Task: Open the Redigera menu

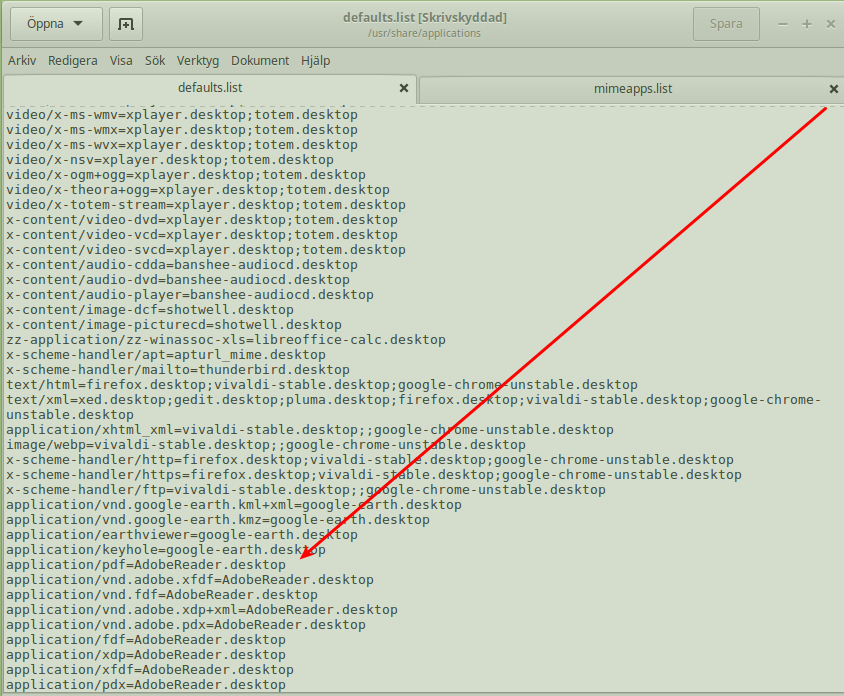Action: 73,61
